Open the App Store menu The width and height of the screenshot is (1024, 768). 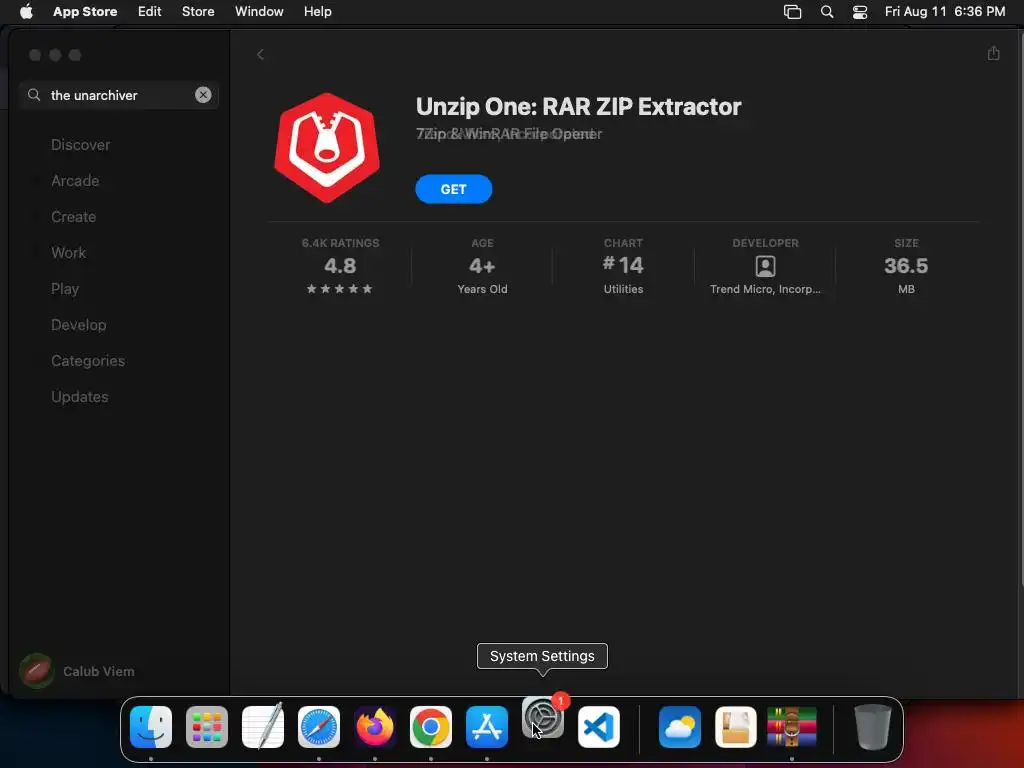(85, 11)
